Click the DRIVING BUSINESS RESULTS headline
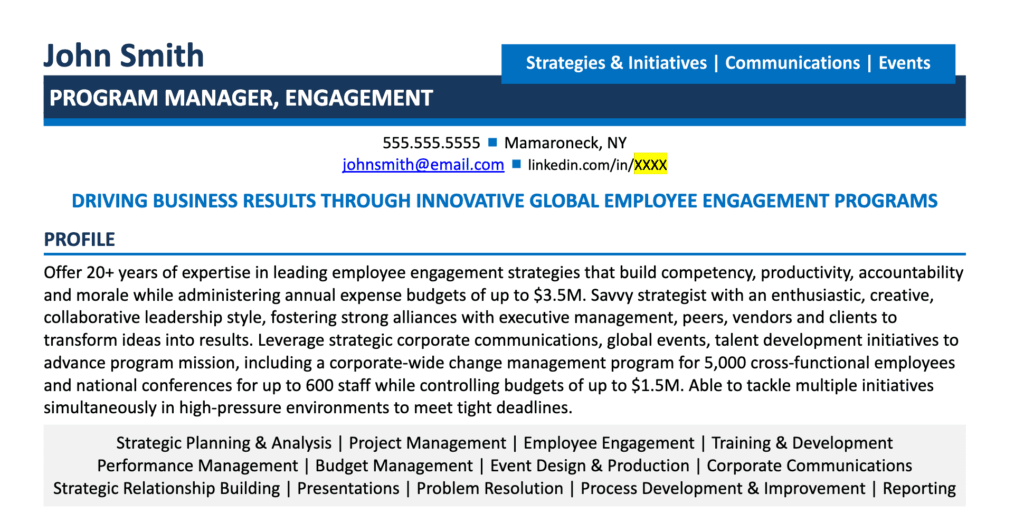This screenshot has height=513, width=1024. click(505, 200)
